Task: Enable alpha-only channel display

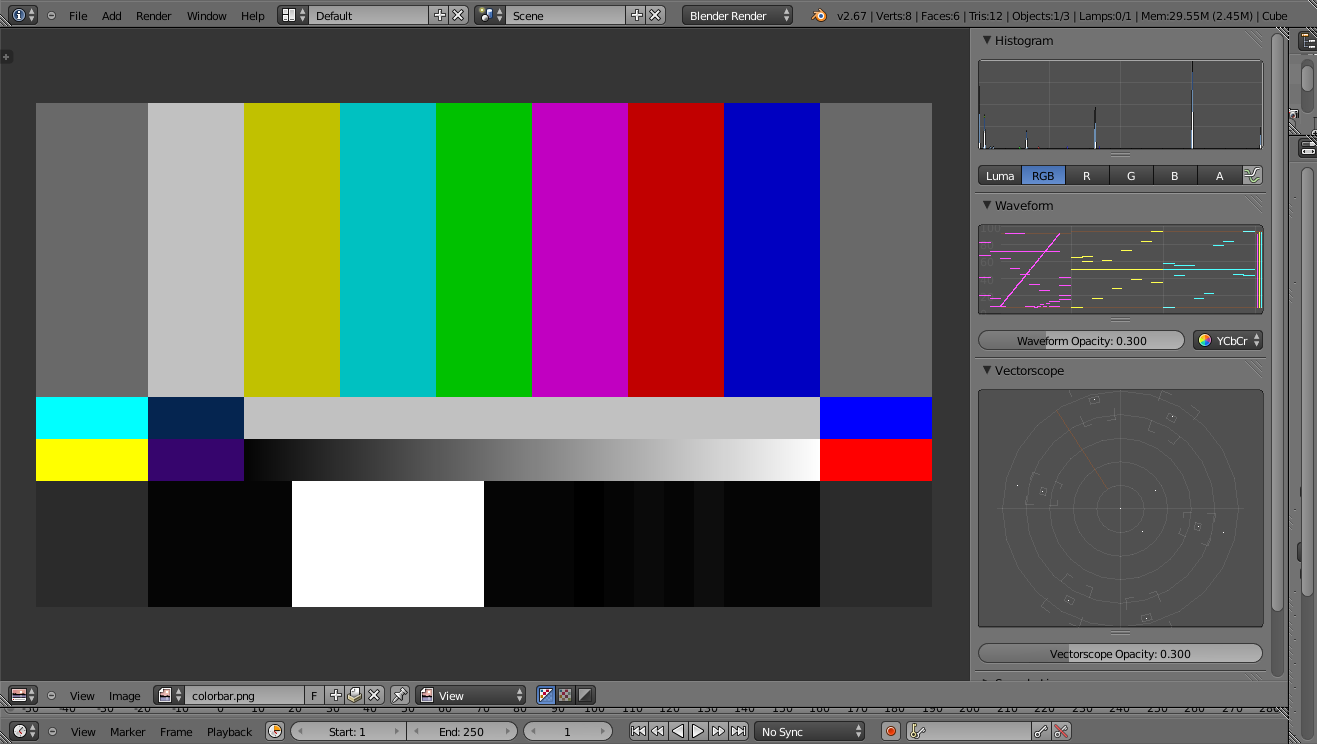Action: tap(585, 695)
